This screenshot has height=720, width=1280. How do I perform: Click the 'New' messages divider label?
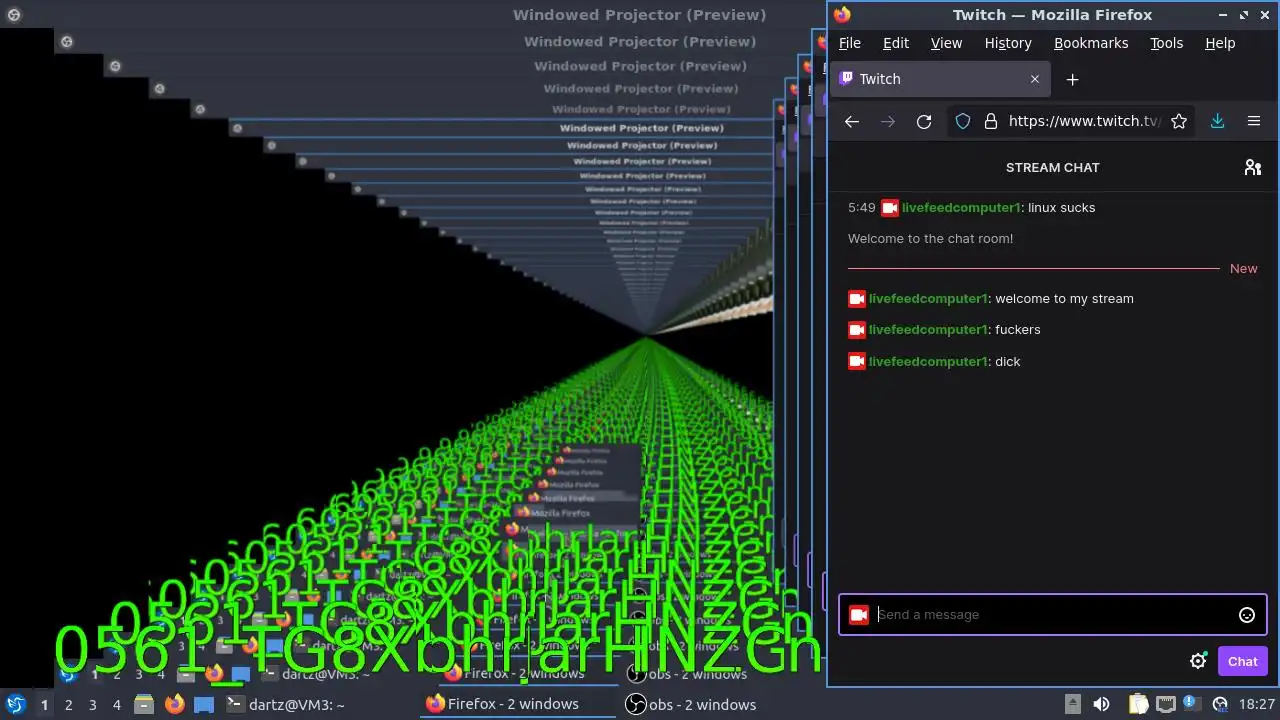pos(1244,269)
